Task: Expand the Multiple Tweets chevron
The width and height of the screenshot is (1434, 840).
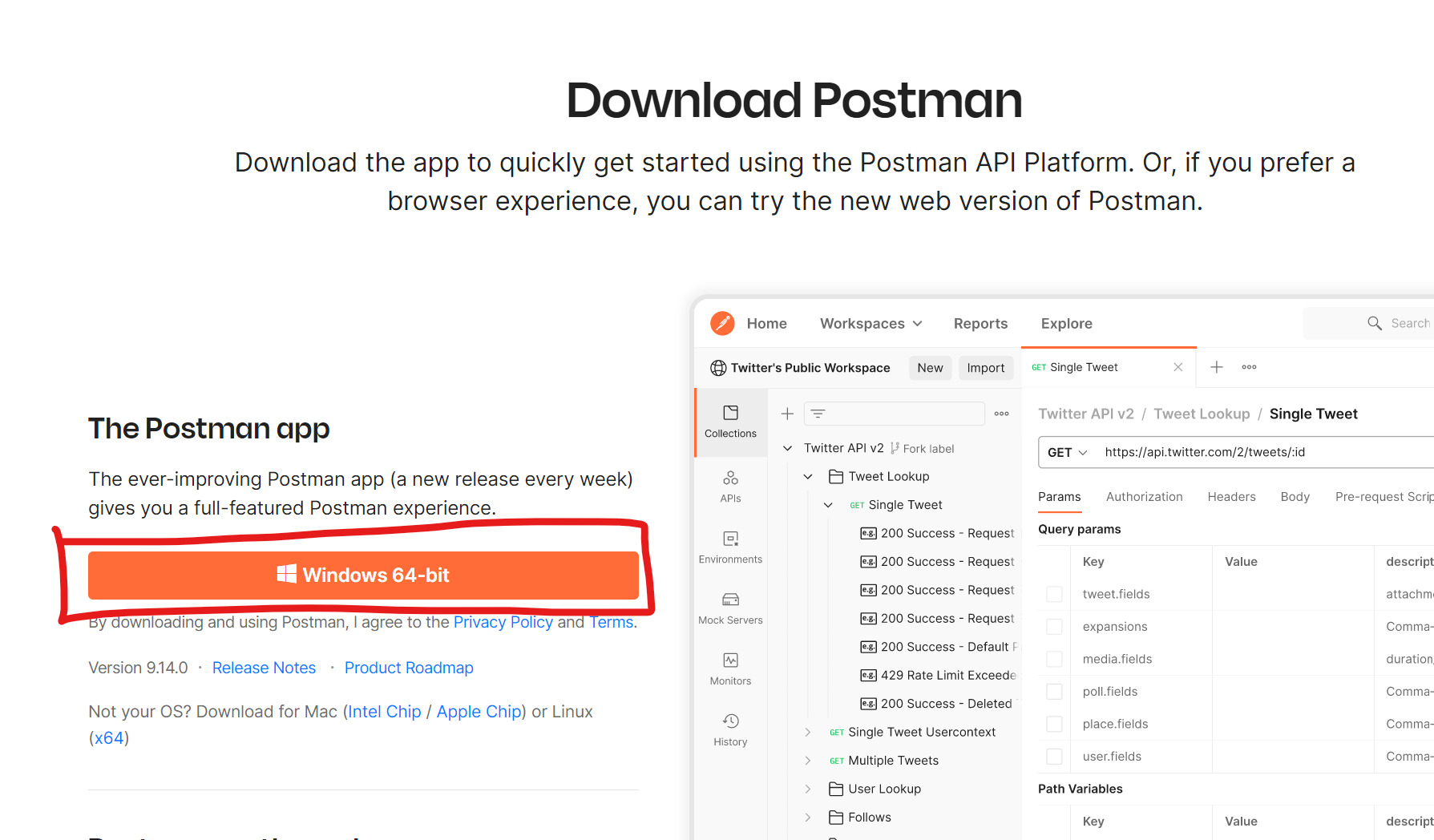Action: coord(808,761)
